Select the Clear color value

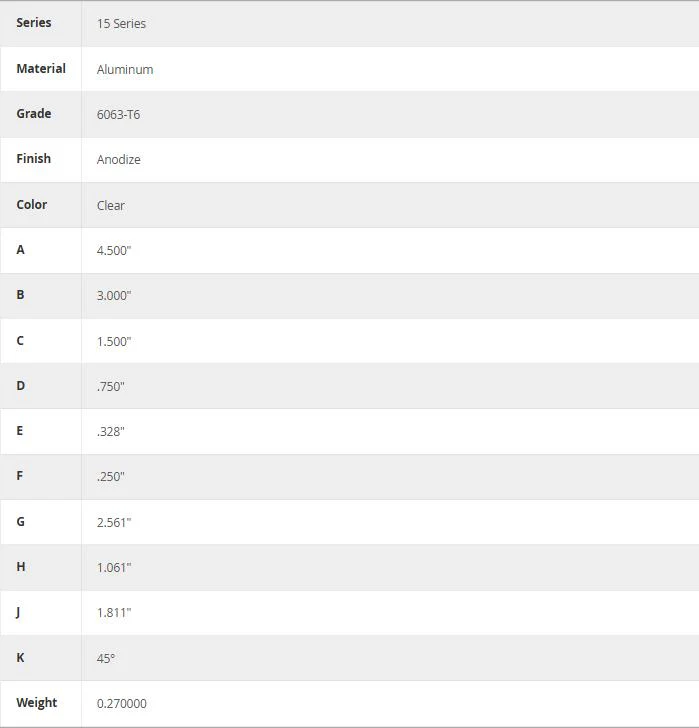(110, 206)
